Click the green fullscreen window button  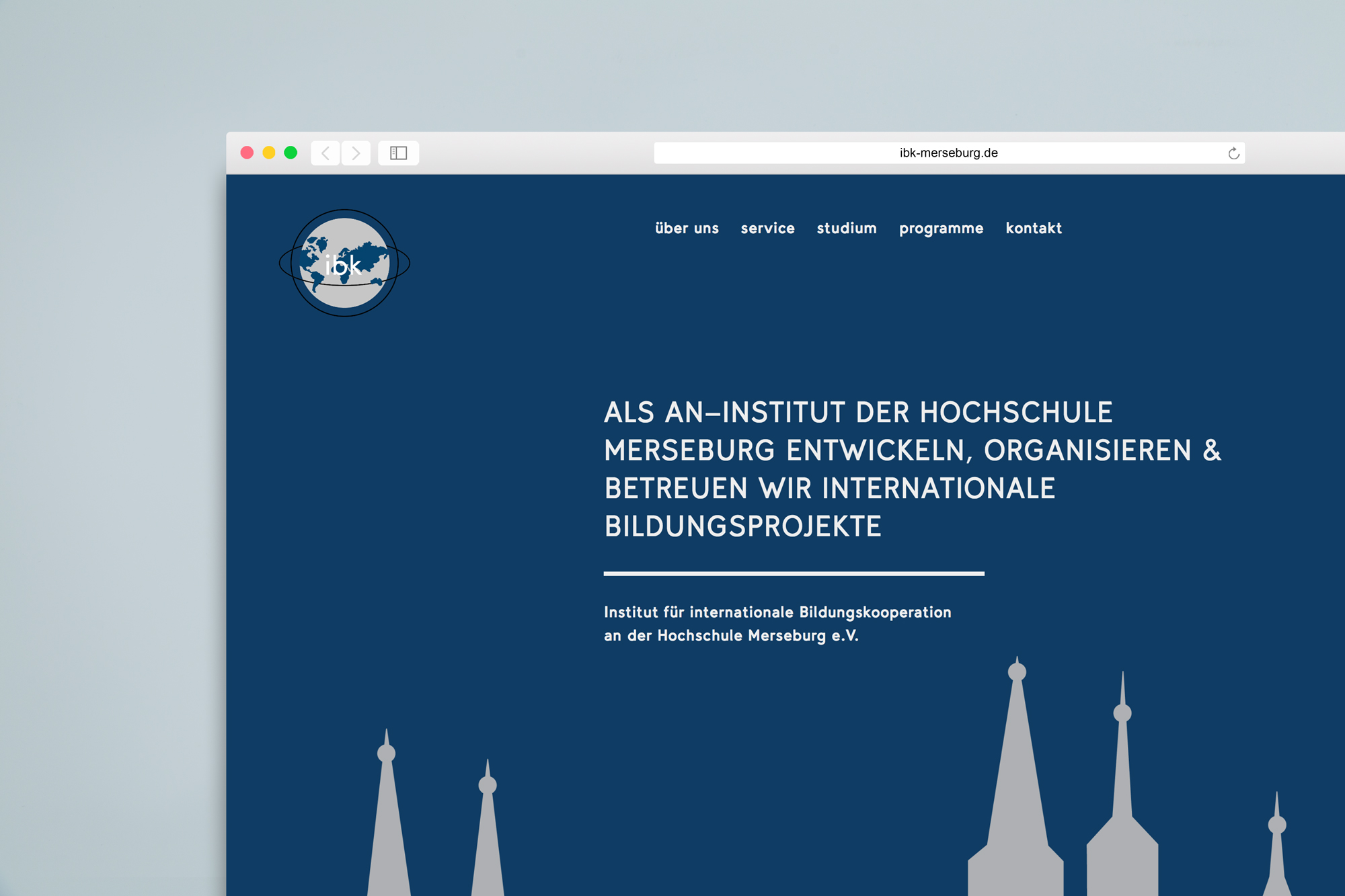tap(291, 153)
